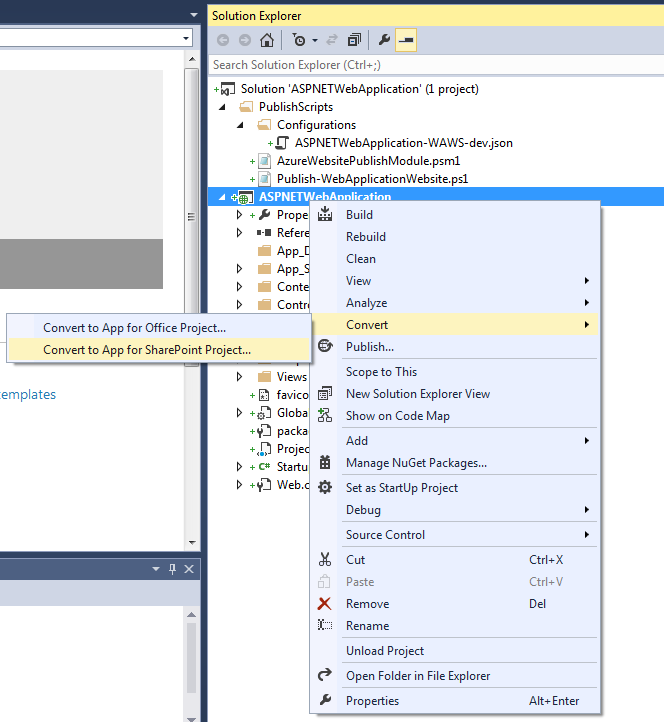Open the combo box dropdown in left pane
The image size is (664, 722).
coord(186,38)
